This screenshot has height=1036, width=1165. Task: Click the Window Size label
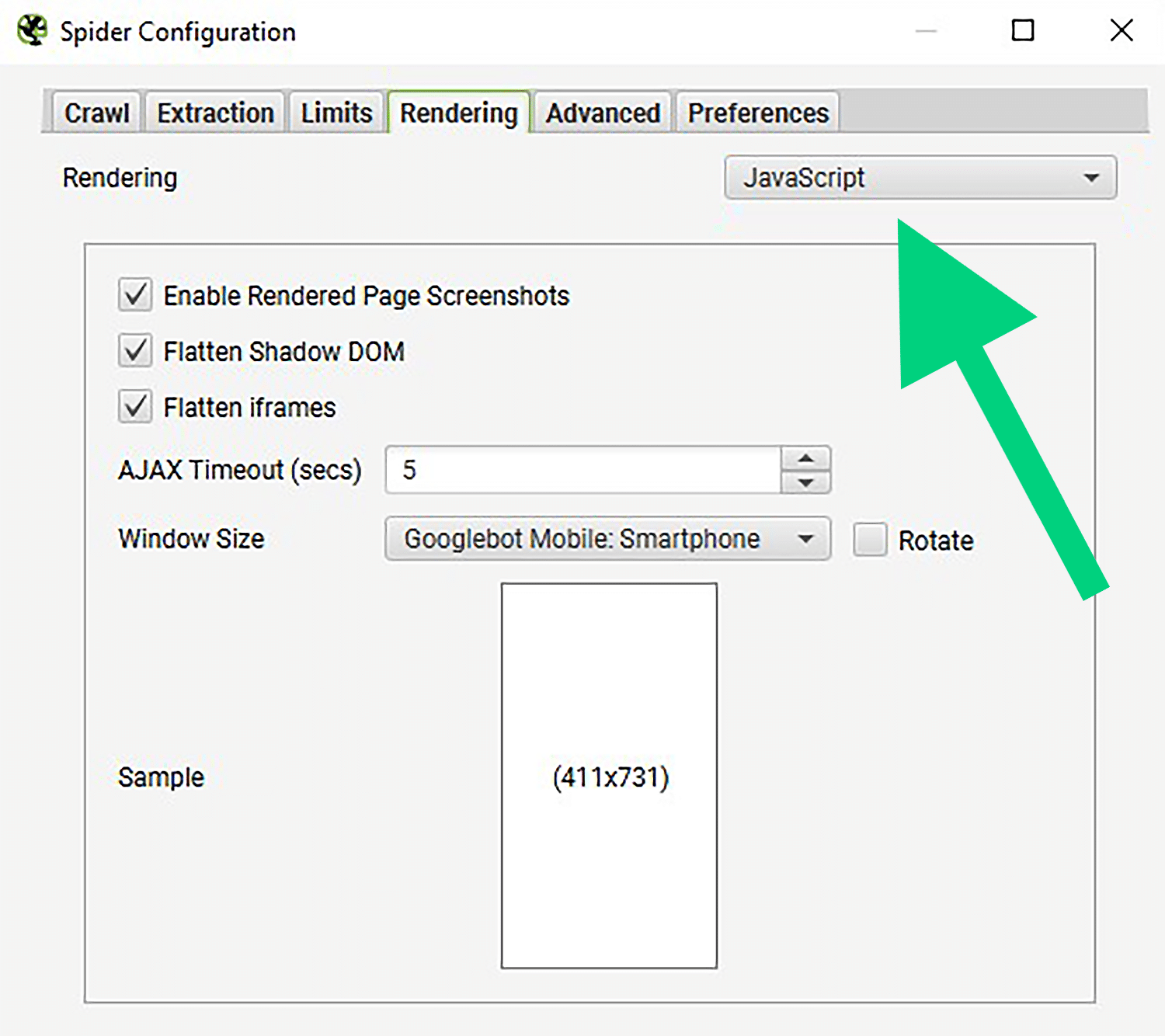pyautogui.click(x=191, y=539)
